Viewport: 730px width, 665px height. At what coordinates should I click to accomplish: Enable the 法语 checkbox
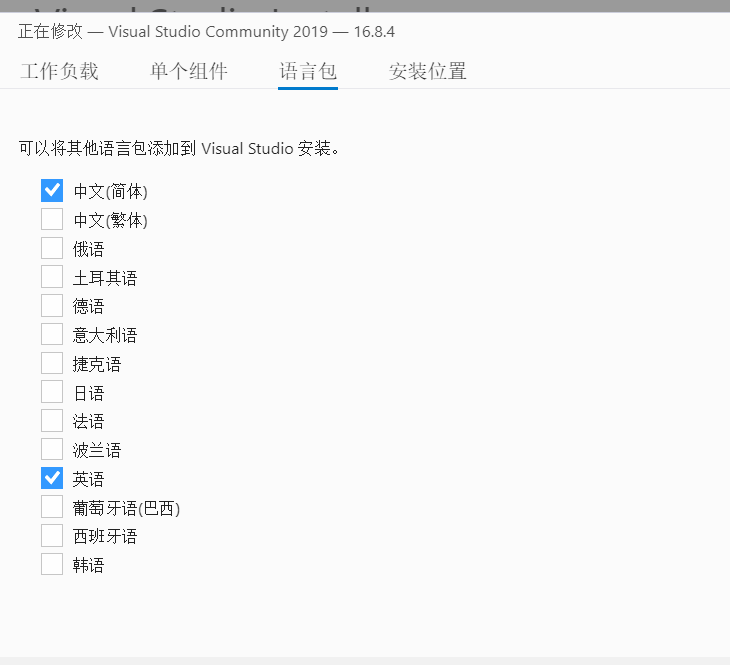[x=52, y=421]
